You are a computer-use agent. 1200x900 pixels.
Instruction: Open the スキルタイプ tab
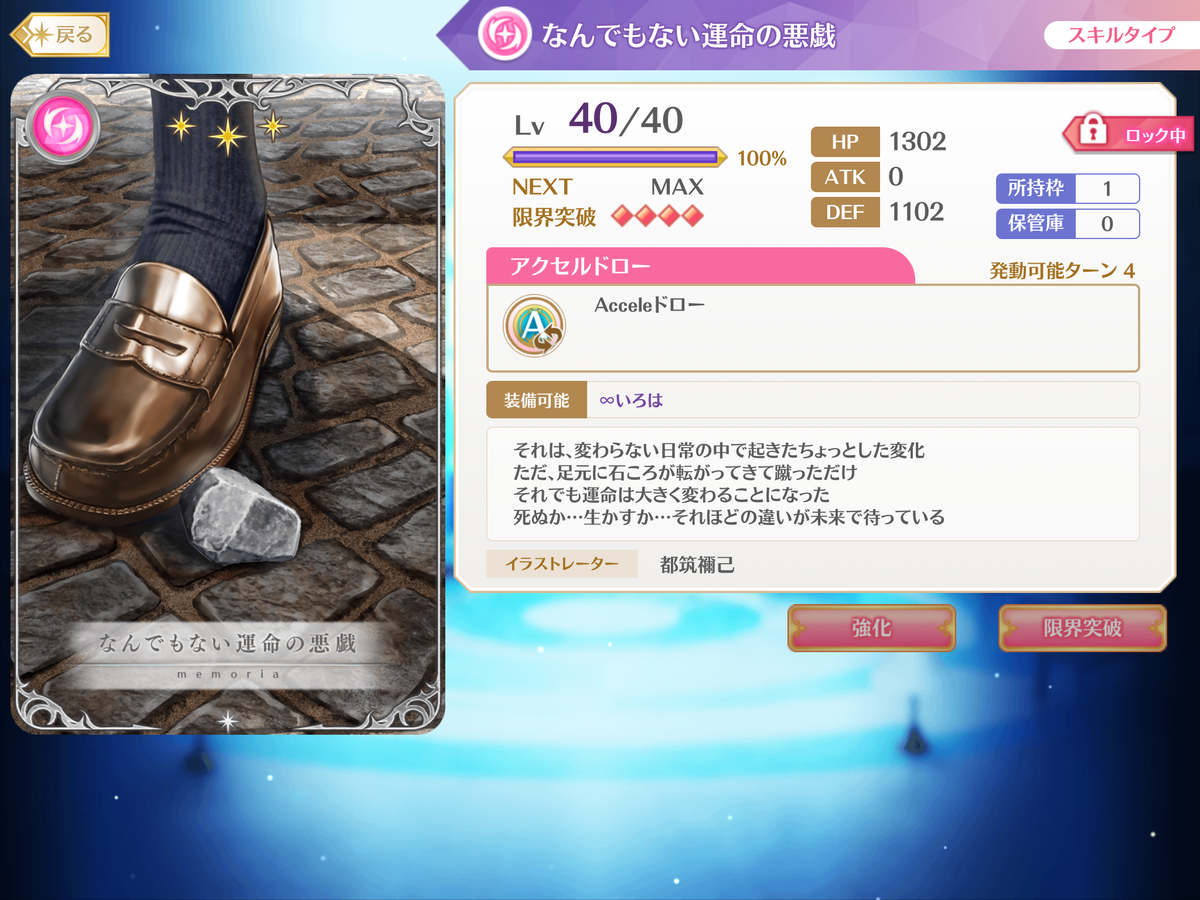pyautogui.click(x=1120, y=35)
